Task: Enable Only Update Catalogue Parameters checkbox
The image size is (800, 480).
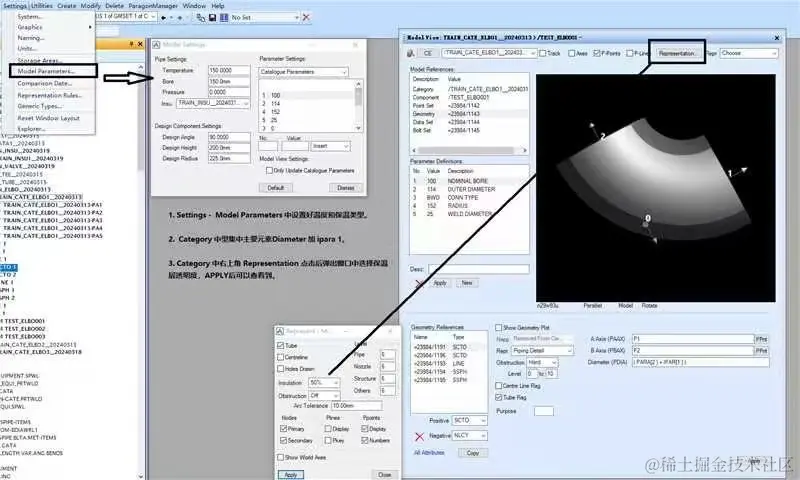Action: [269, 170]
